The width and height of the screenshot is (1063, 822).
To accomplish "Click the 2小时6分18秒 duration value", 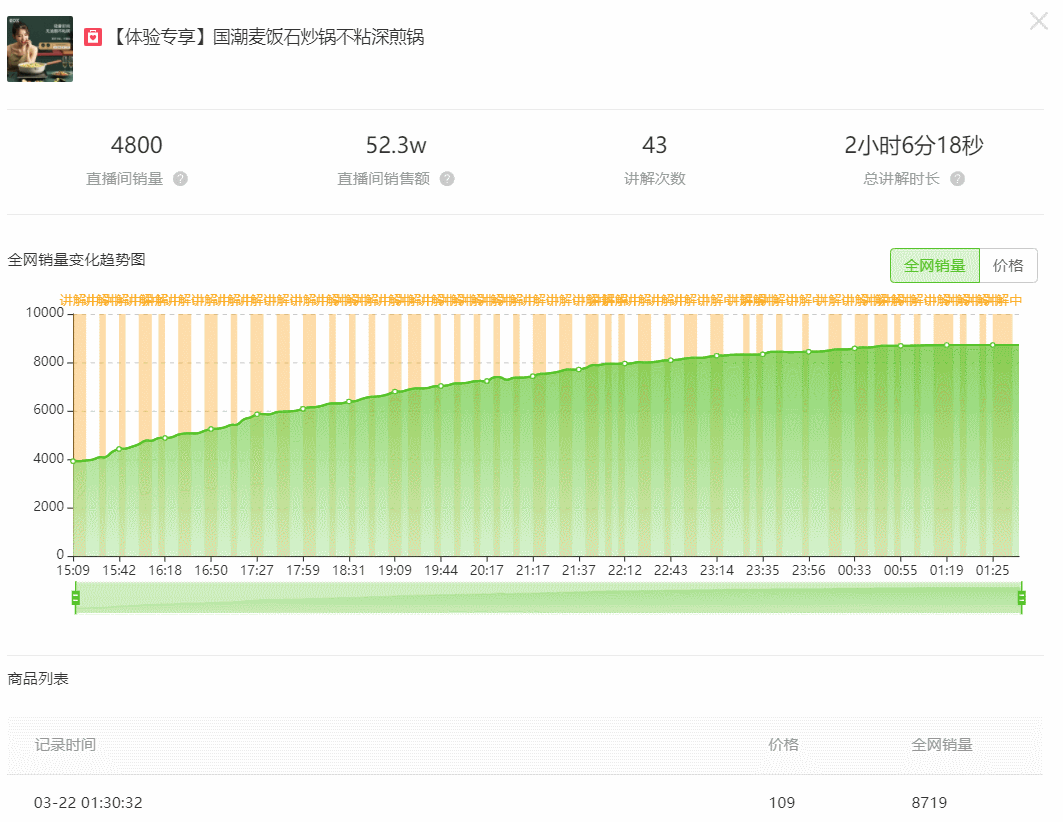I will pyautogui.click(x=913, y=145).
